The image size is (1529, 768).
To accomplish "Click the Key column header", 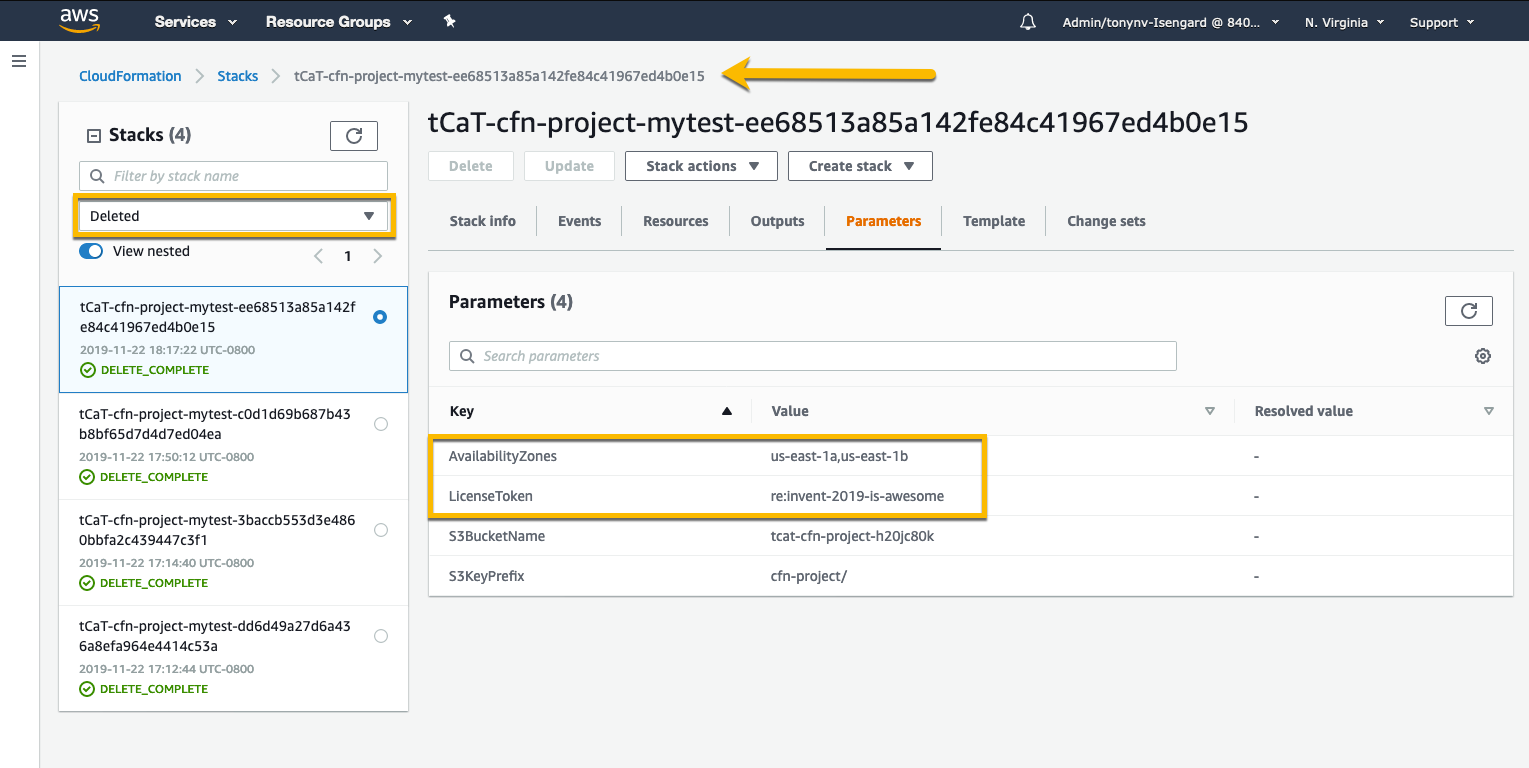I will [462, 411].
